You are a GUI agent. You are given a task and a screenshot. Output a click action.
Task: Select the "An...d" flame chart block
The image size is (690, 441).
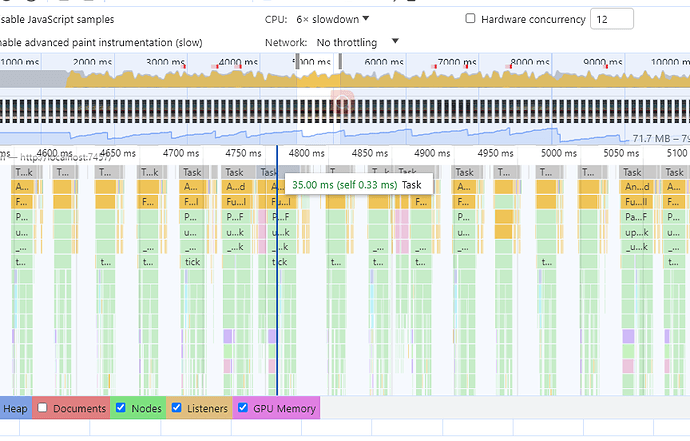tap(636, 187)
